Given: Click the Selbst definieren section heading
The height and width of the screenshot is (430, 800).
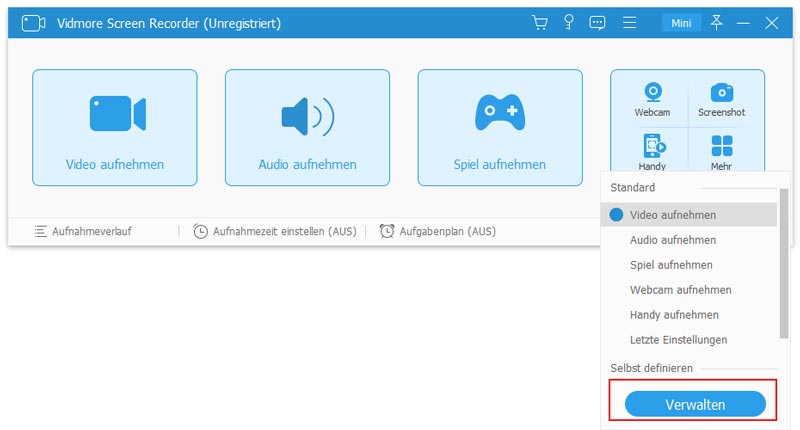Looking at the screenshot, I should point(652,368).
